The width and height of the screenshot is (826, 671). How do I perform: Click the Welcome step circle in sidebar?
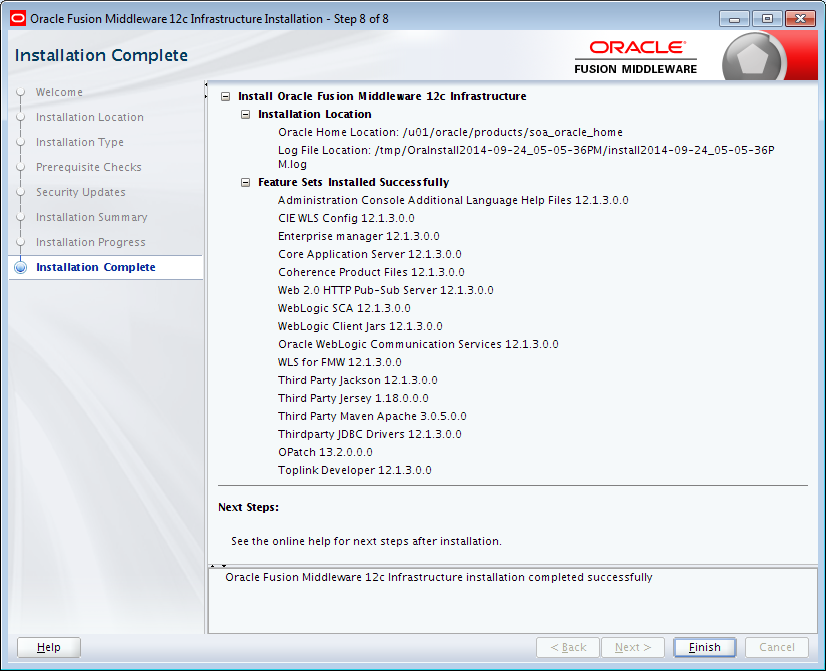tap(20, 92)
